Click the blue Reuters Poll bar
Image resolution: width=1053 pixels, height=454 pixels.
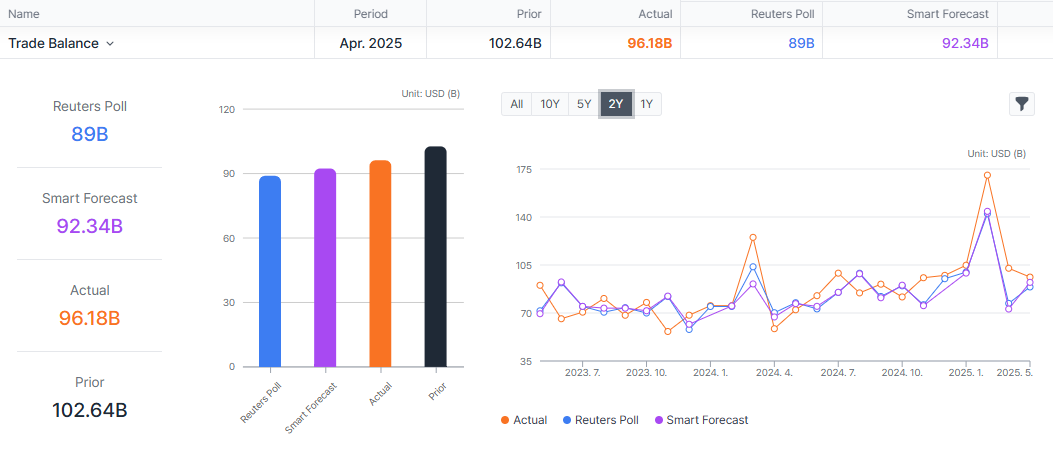click(x=270, y=272)
